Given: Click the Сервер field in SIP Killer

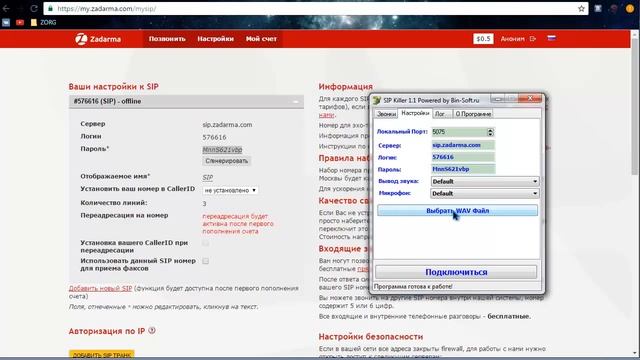Looking at the screenshot, I should pyautogui.click(x=463, y=145).
